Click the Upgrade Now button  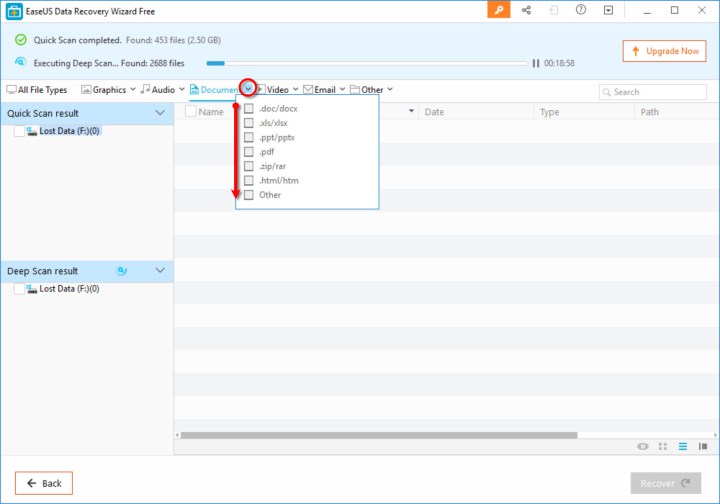click(x=663, y=51)
